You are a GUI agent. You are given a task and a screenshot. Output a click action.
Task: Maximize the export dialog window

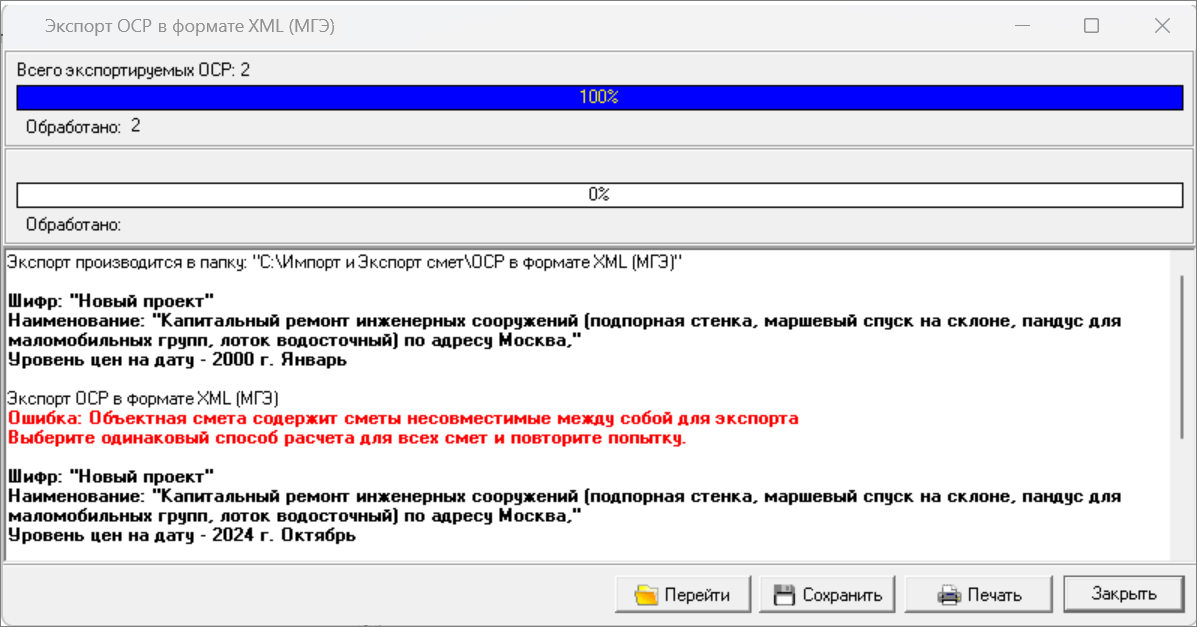[1091, 27]
